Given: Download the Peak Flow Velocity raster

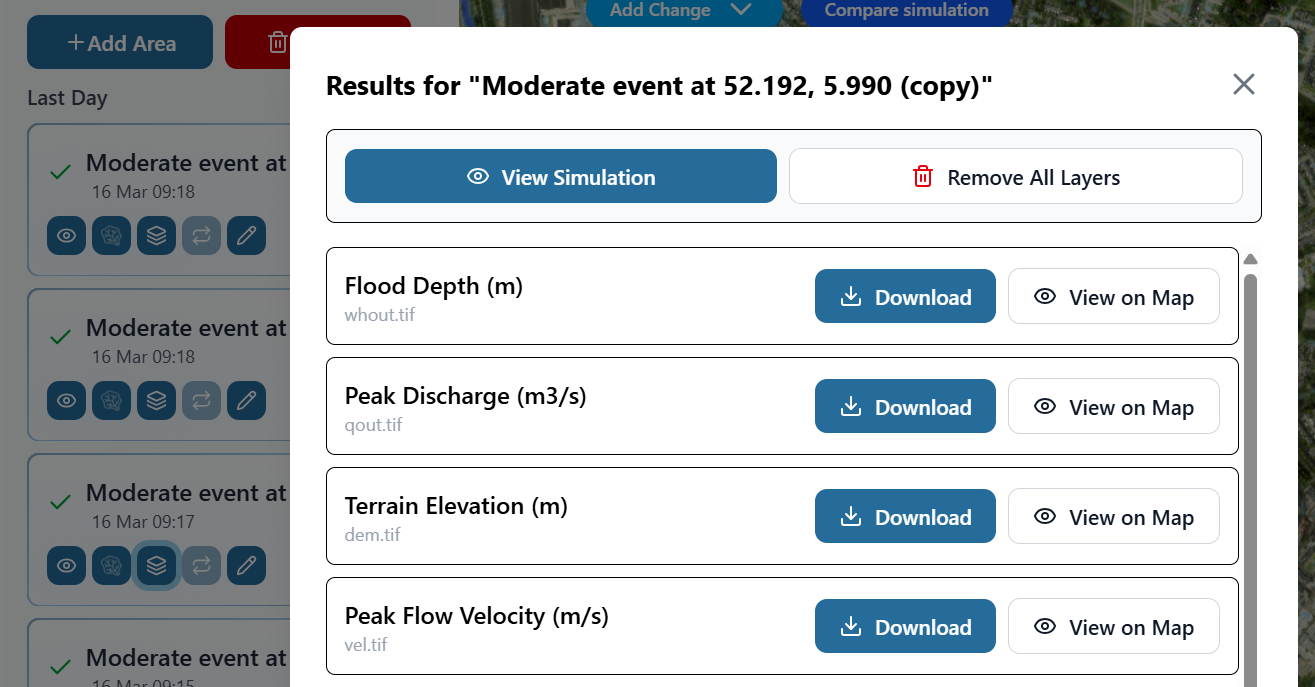Looking at the screenshot, I should coord(905,627).
